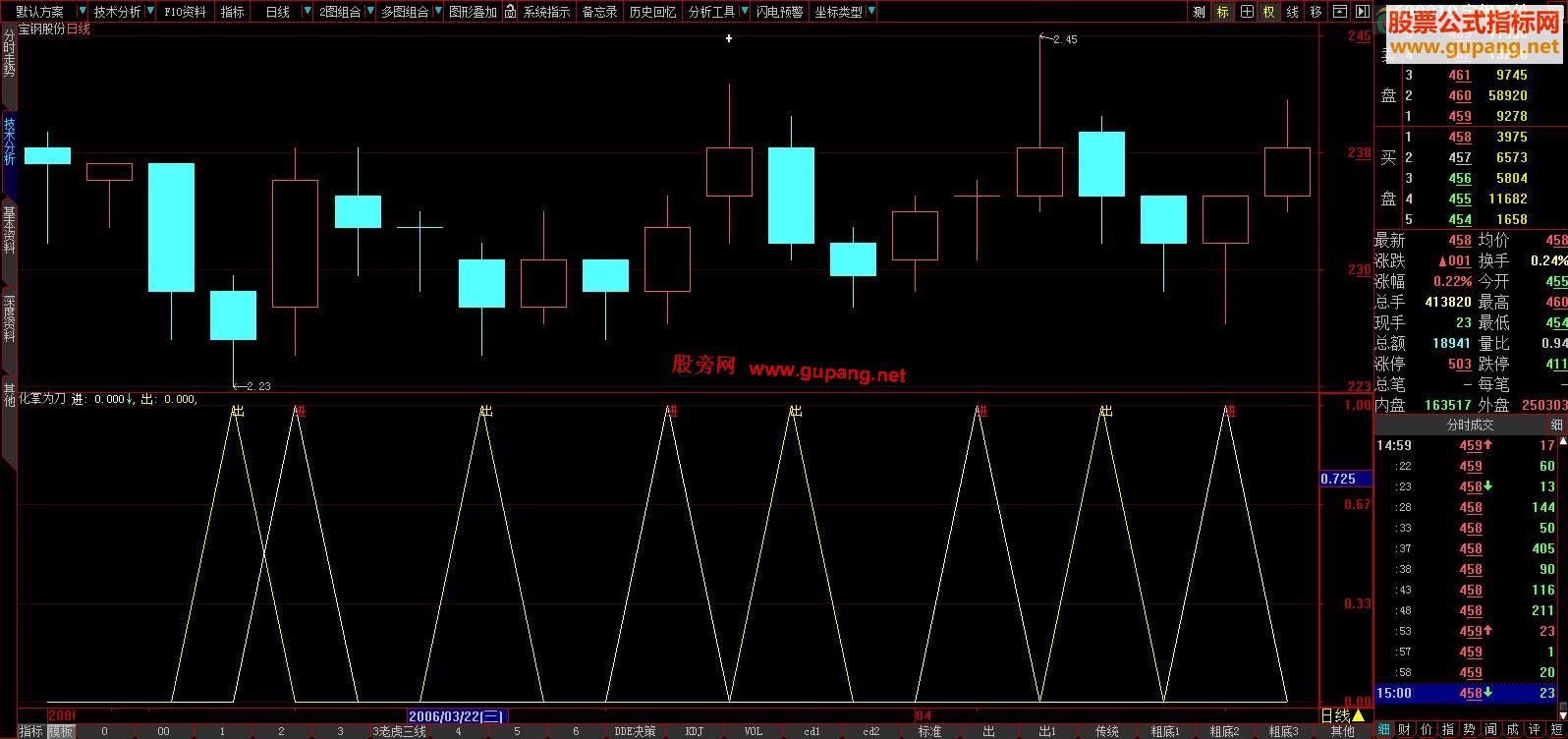Image resolution: width=1568 pixels, height=739 pixels.
Task: Expand the 技术分析 dropdown arrow
Action: [x=149, y=12]
